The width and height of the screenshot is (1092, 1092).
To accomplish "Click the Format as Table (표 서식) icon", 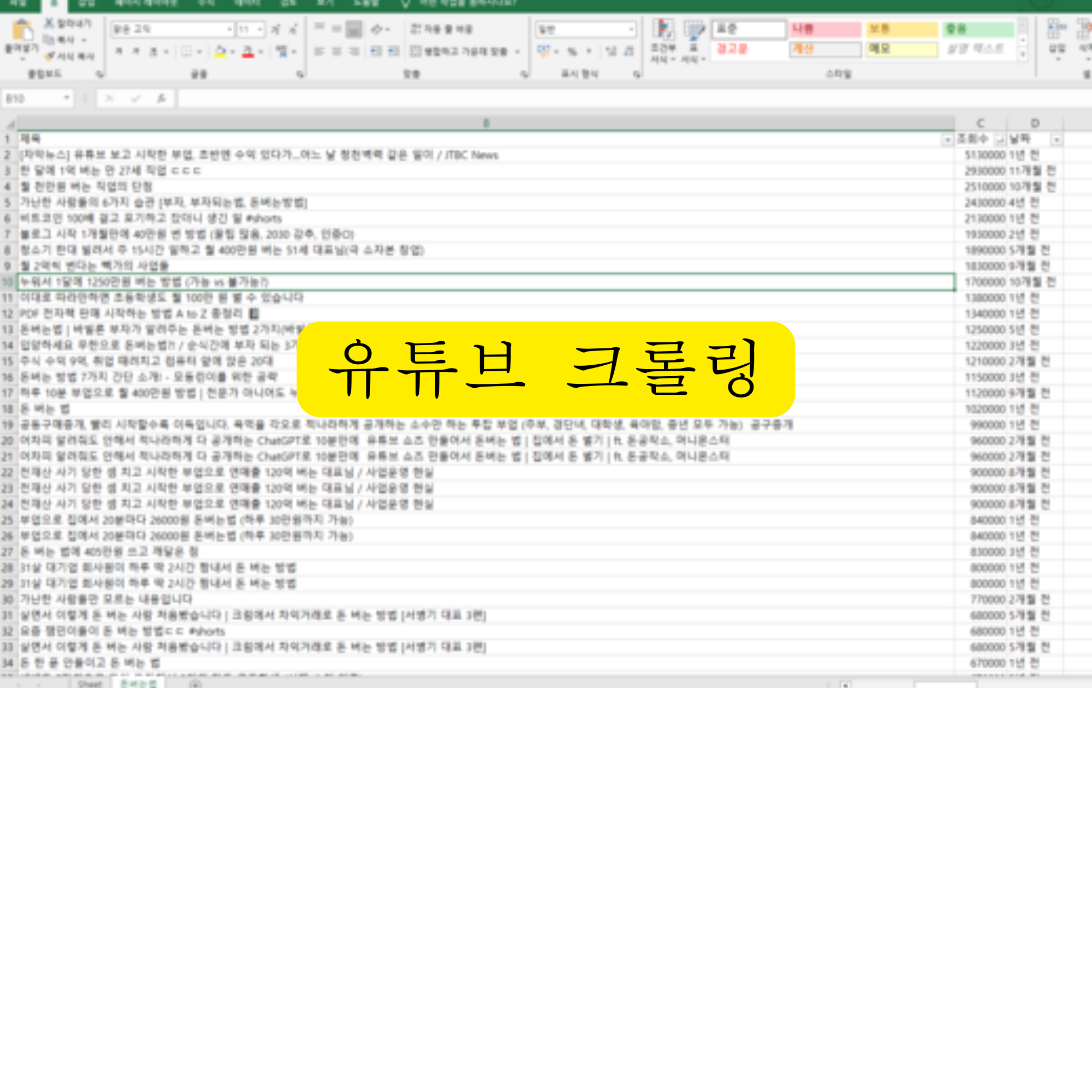I will click(693, 31).
